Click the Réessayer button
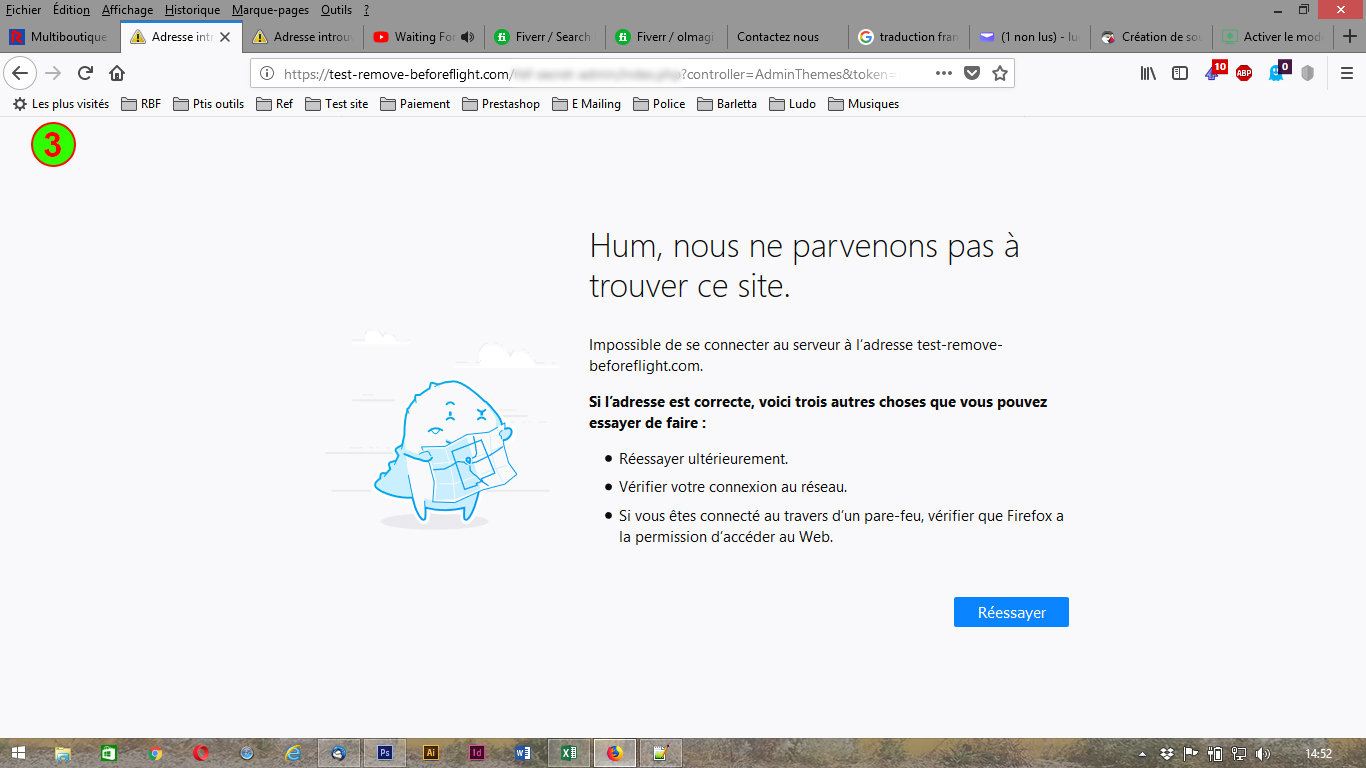1366x768 pixels. click(x=1011, y=612)
